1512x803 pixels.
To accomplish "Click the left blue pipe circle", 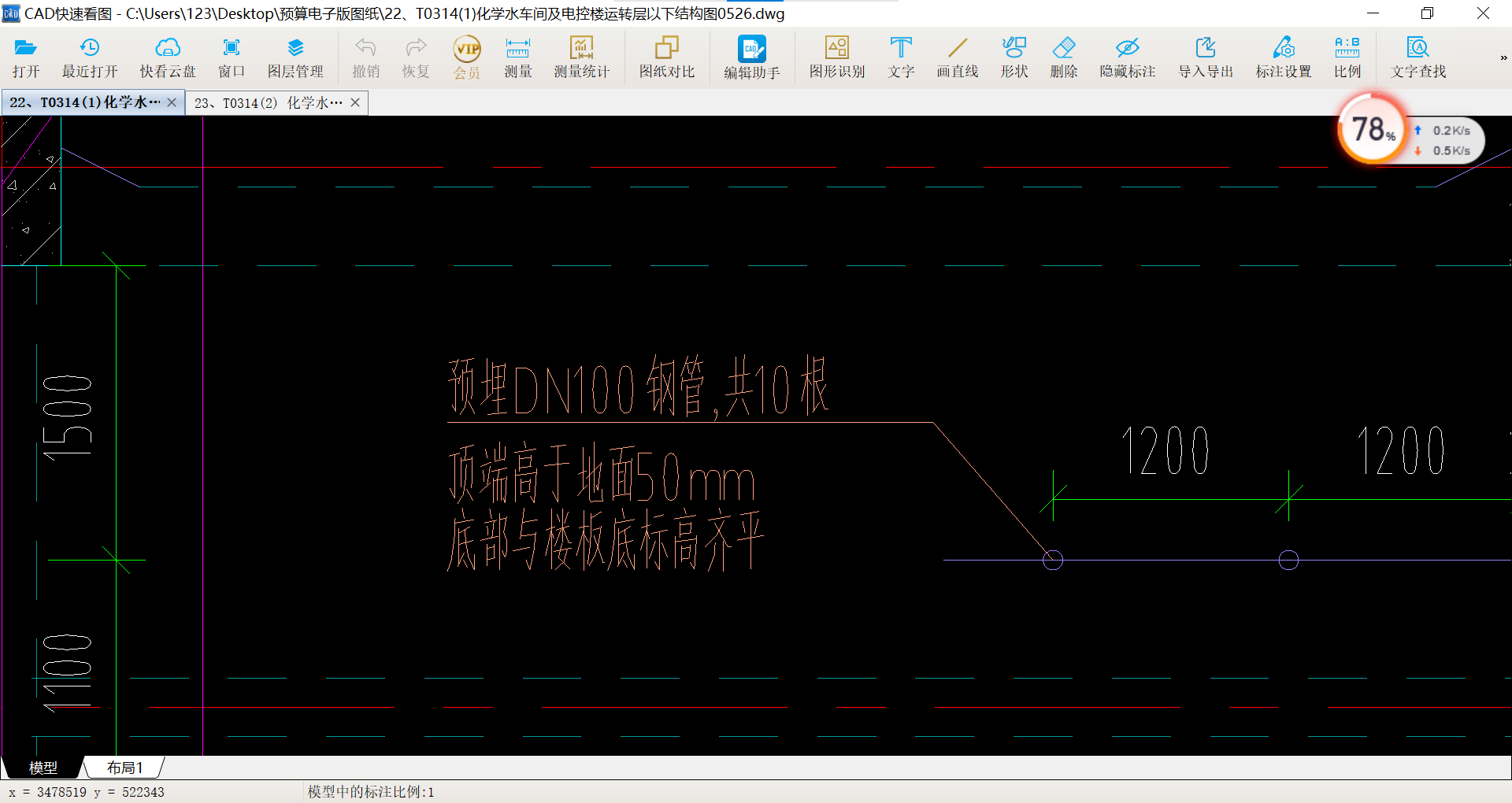I will 1053,560.
